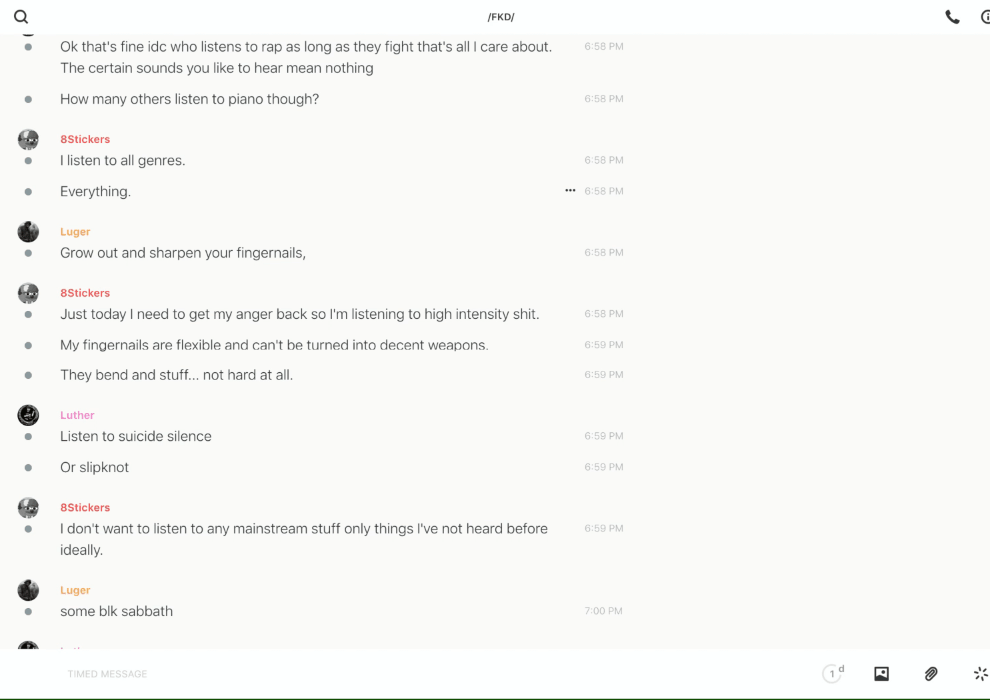This screenshot has height=700, width=990.
Task: Start an audio call with the phone icon
Action: click(952, 17)
